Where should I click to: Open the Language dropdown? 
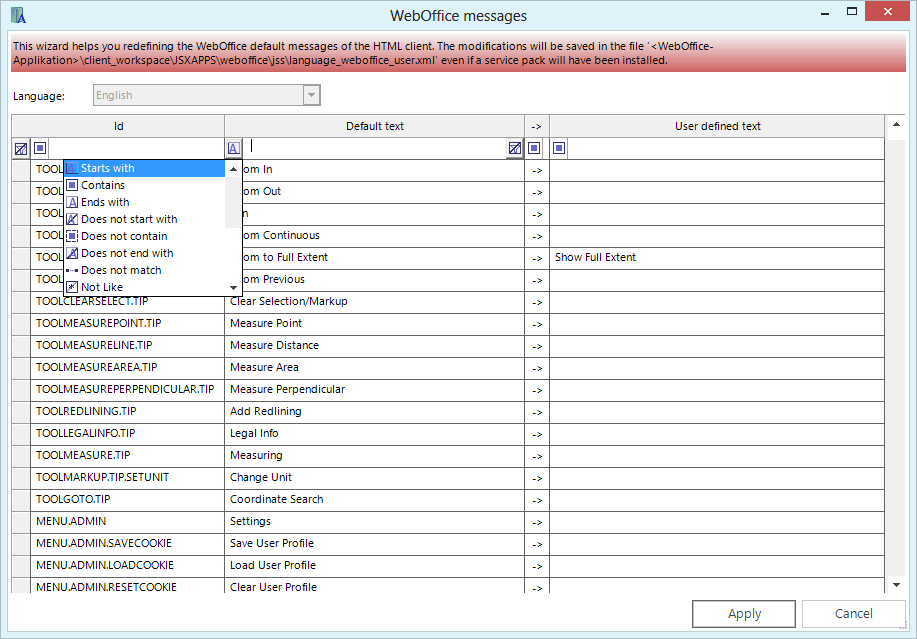tap(311, 94)
